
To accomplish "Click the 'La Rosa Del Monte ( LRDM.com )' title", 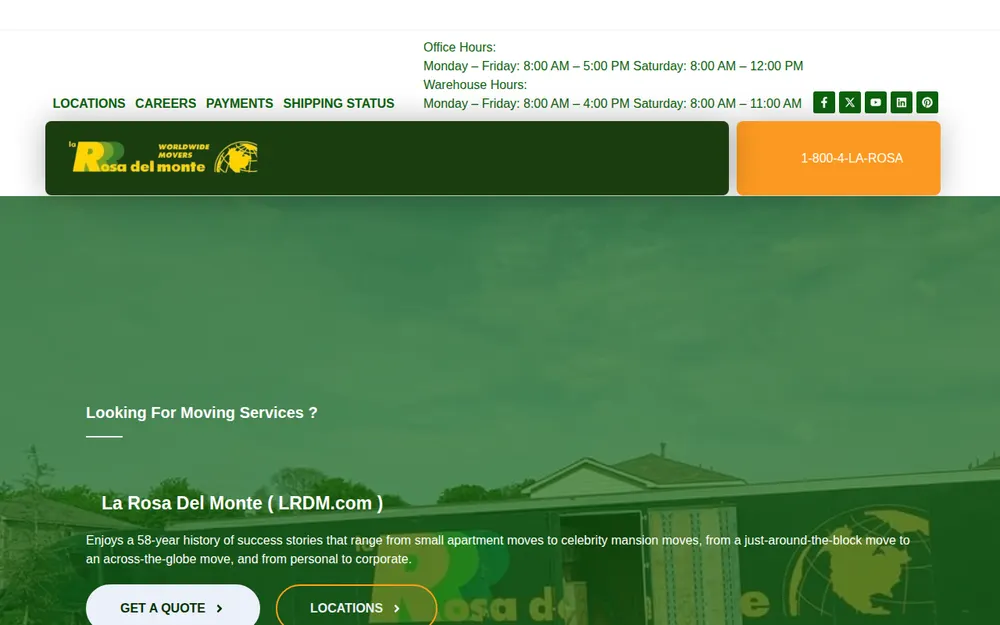I will click(x=242, y=503).
